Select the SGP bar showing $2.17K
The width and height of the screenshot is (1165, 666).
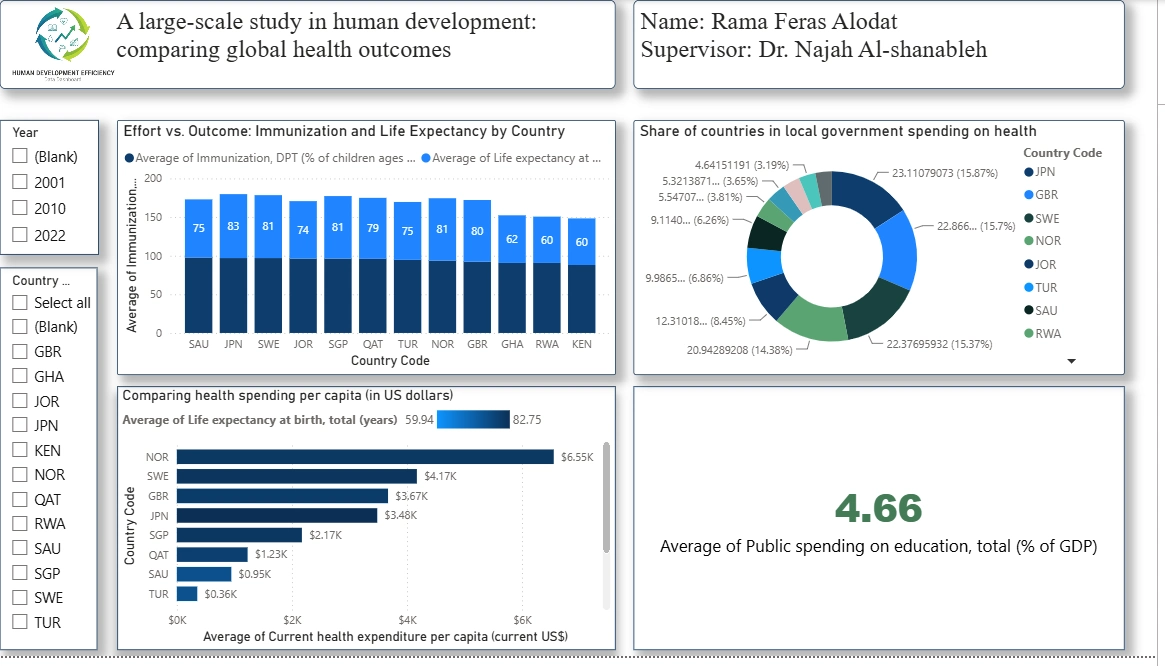239,535
